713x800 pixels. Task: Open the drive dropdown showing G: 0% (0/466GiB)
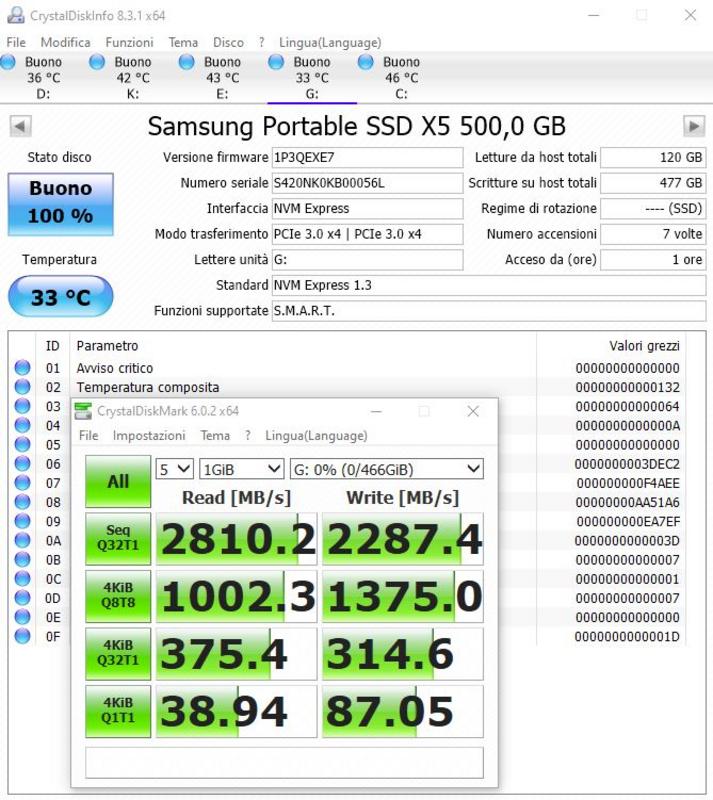click(386, 469)
